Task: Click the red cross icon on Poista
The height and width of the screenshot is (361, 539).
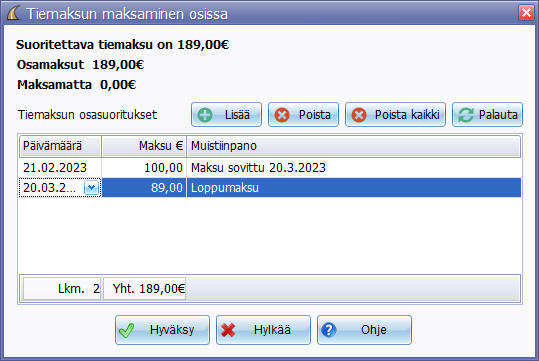Action: tap(282, 115)
